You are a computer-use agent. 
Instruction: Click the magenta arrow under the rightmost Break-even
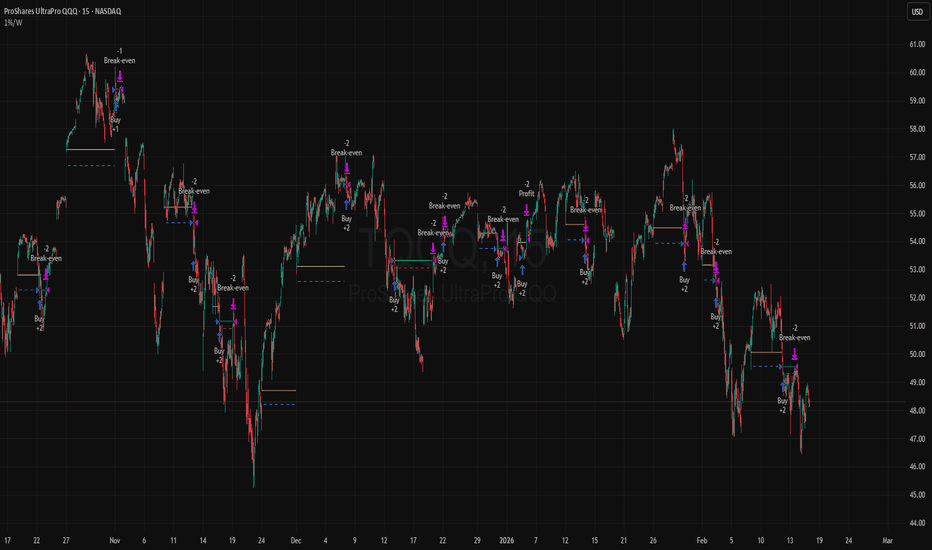795,353
